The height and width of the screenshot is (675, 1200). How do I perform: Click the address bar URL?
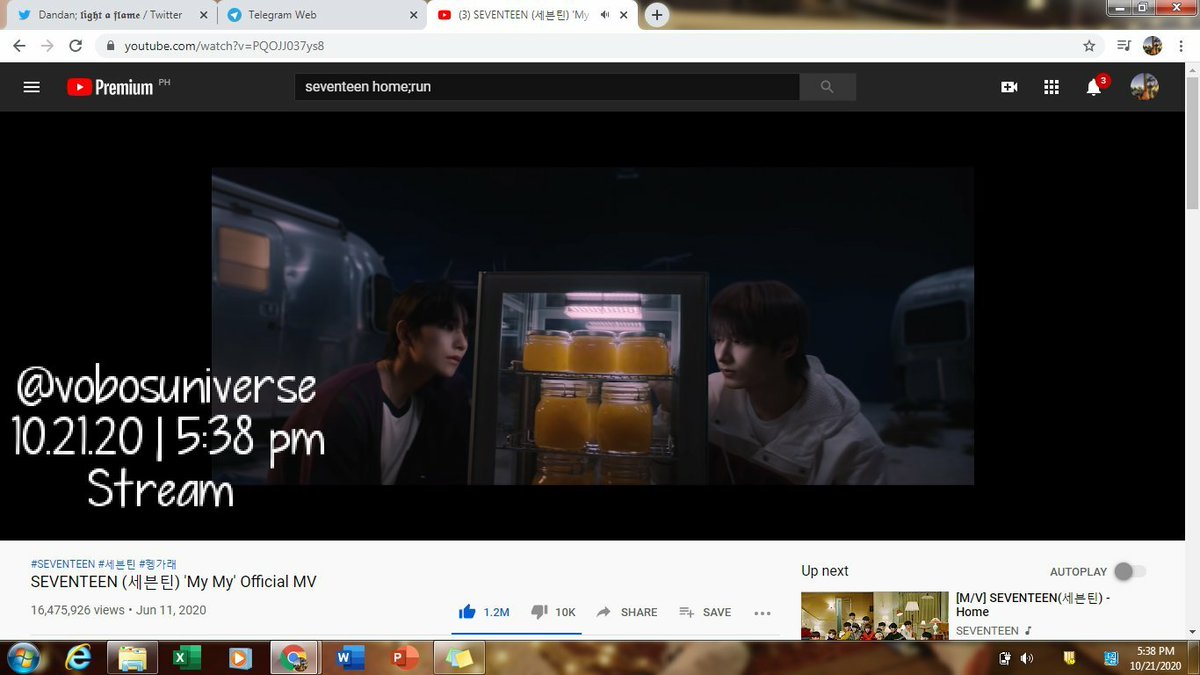coord(224,46)
